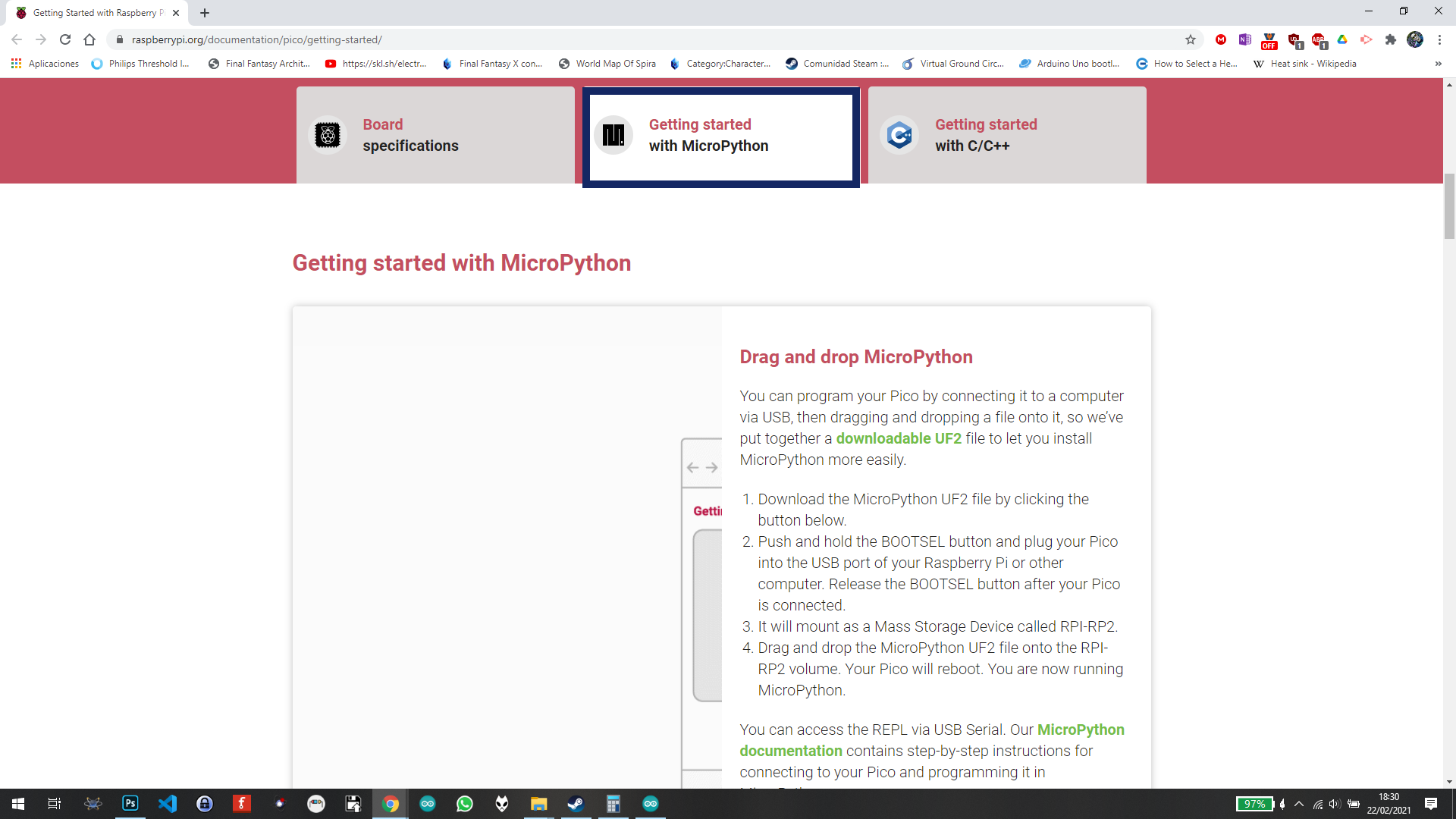The height and width of the screenshot is (819, 1456).
Task: Open the Chrome extensions puzzle menu
Action: click(1391, 39)
